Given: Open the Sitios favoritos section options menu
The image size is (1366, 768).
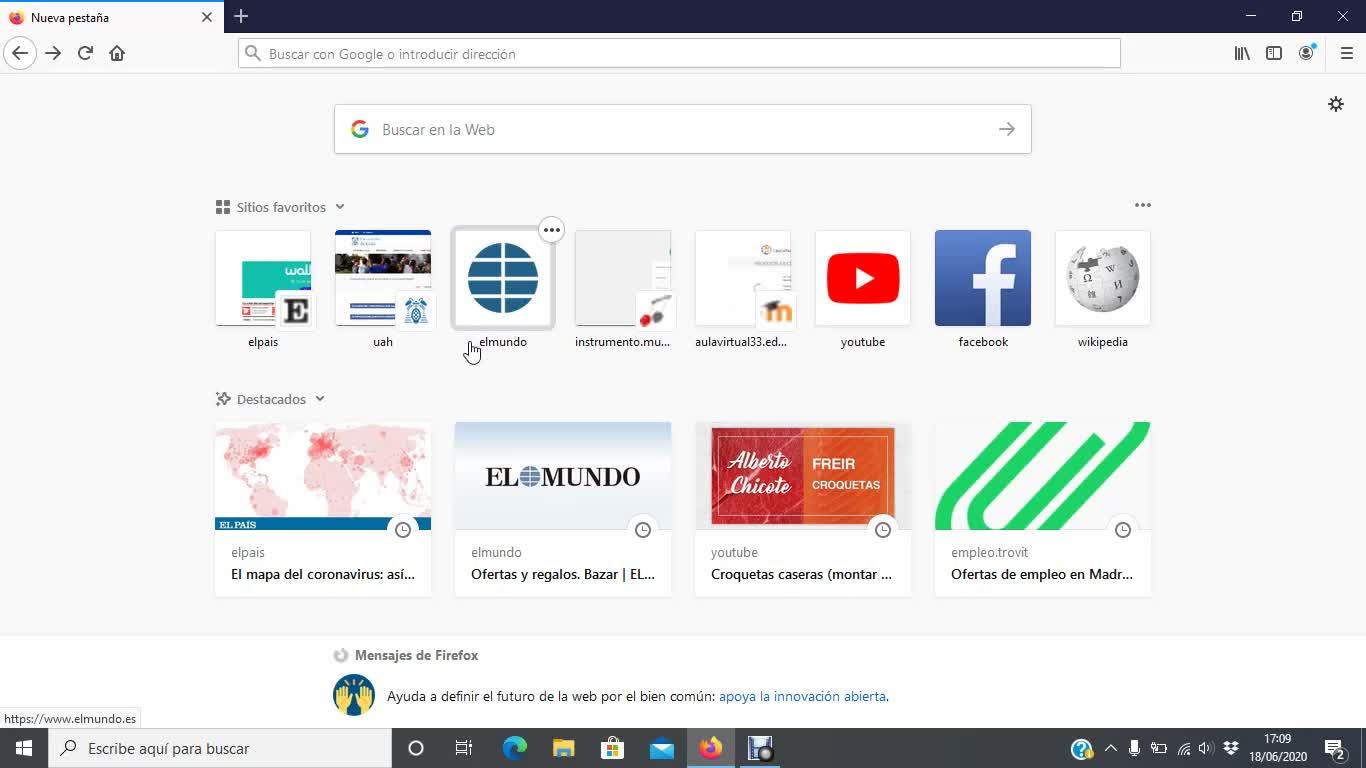Looking at the screenshot, I should [1143, 205].
